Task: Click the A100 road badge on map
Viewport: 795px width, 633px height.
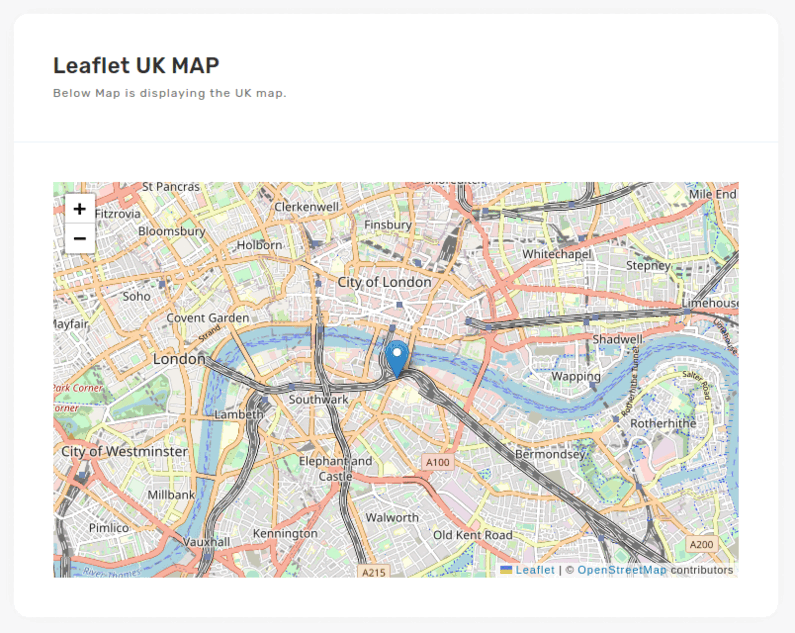Action: coord(438,462)
